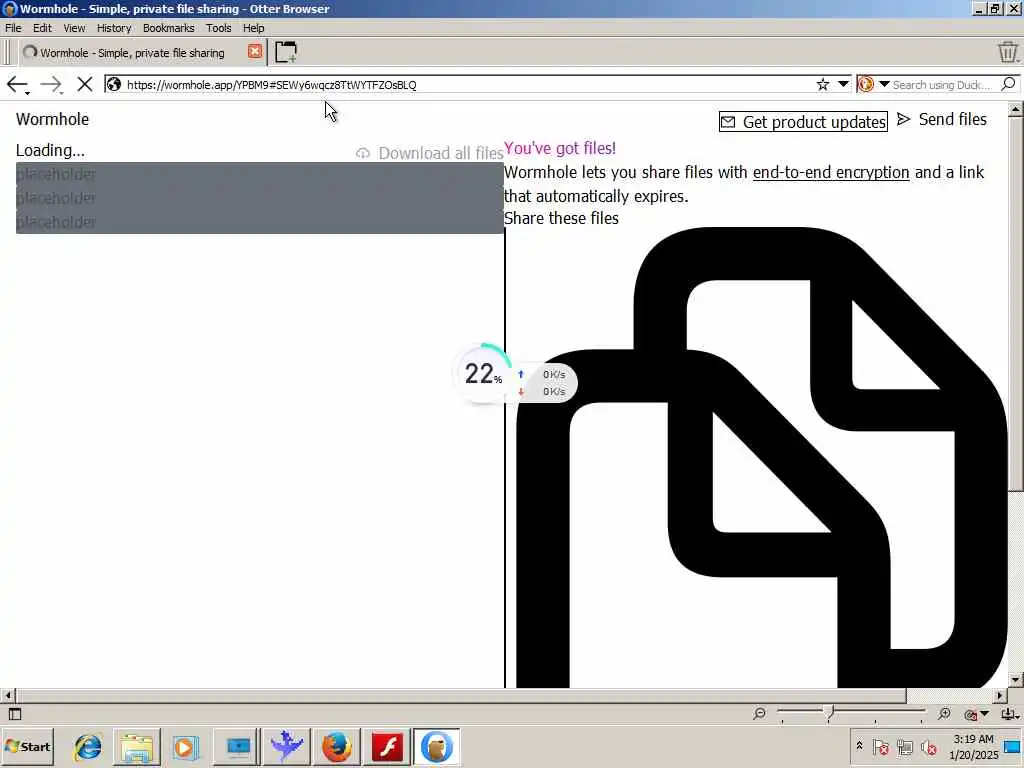Click the vertical scrollbar thumb
The height and width of the screenshot is (768, 1024).
1015,305
